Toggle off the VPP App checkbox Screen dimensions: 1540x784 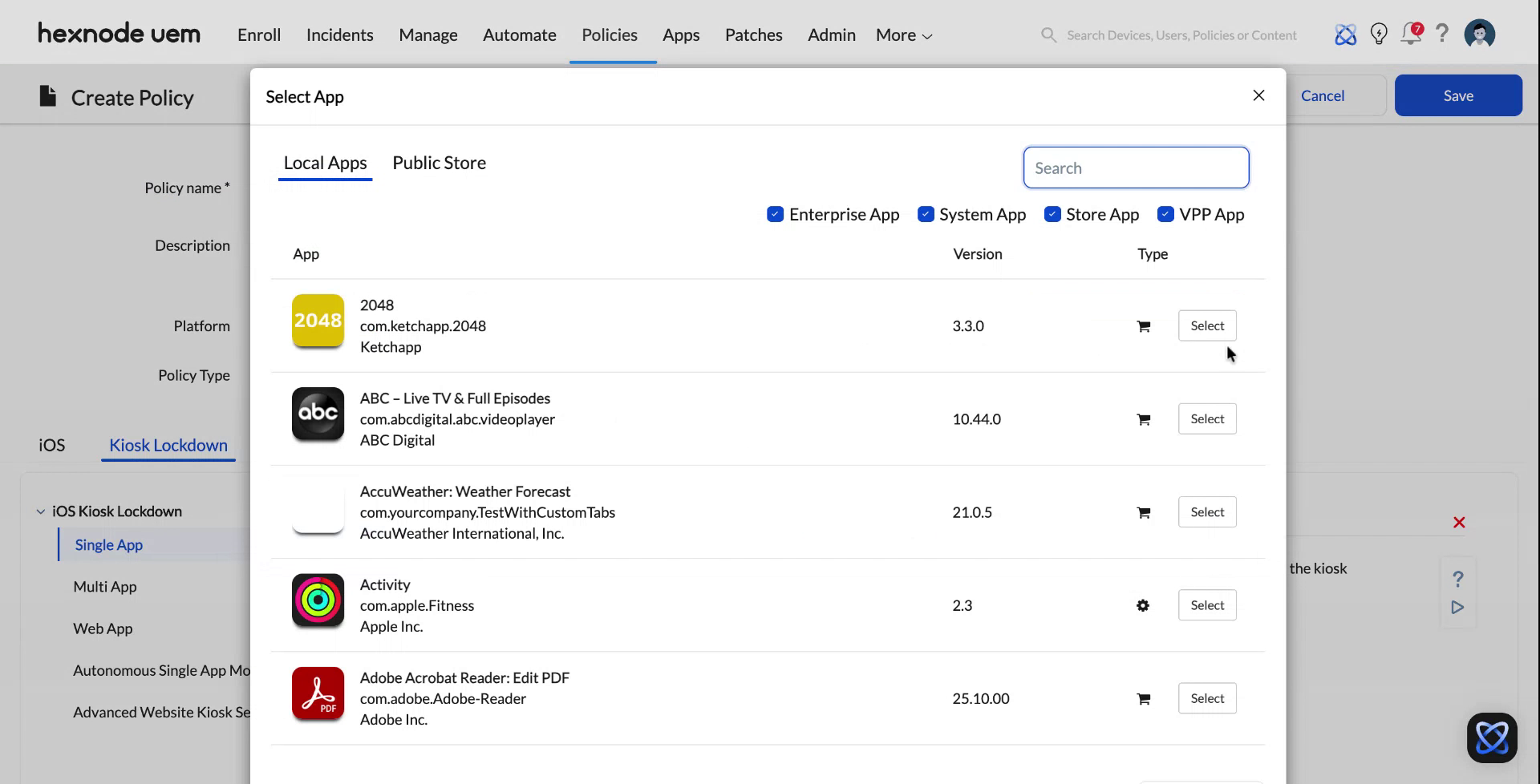[1165, 214]
